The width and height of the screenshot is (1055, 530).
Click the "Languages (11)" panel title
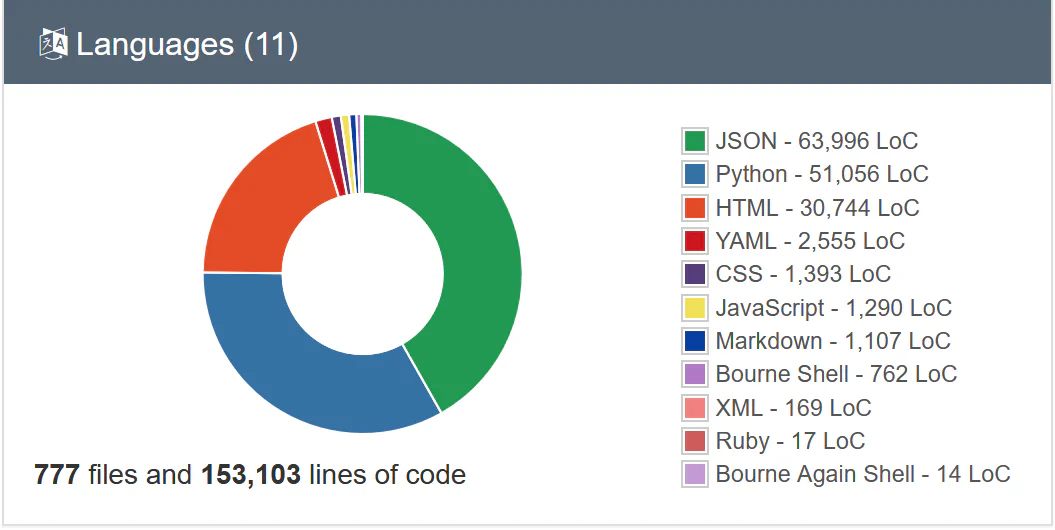coord(187,45)
